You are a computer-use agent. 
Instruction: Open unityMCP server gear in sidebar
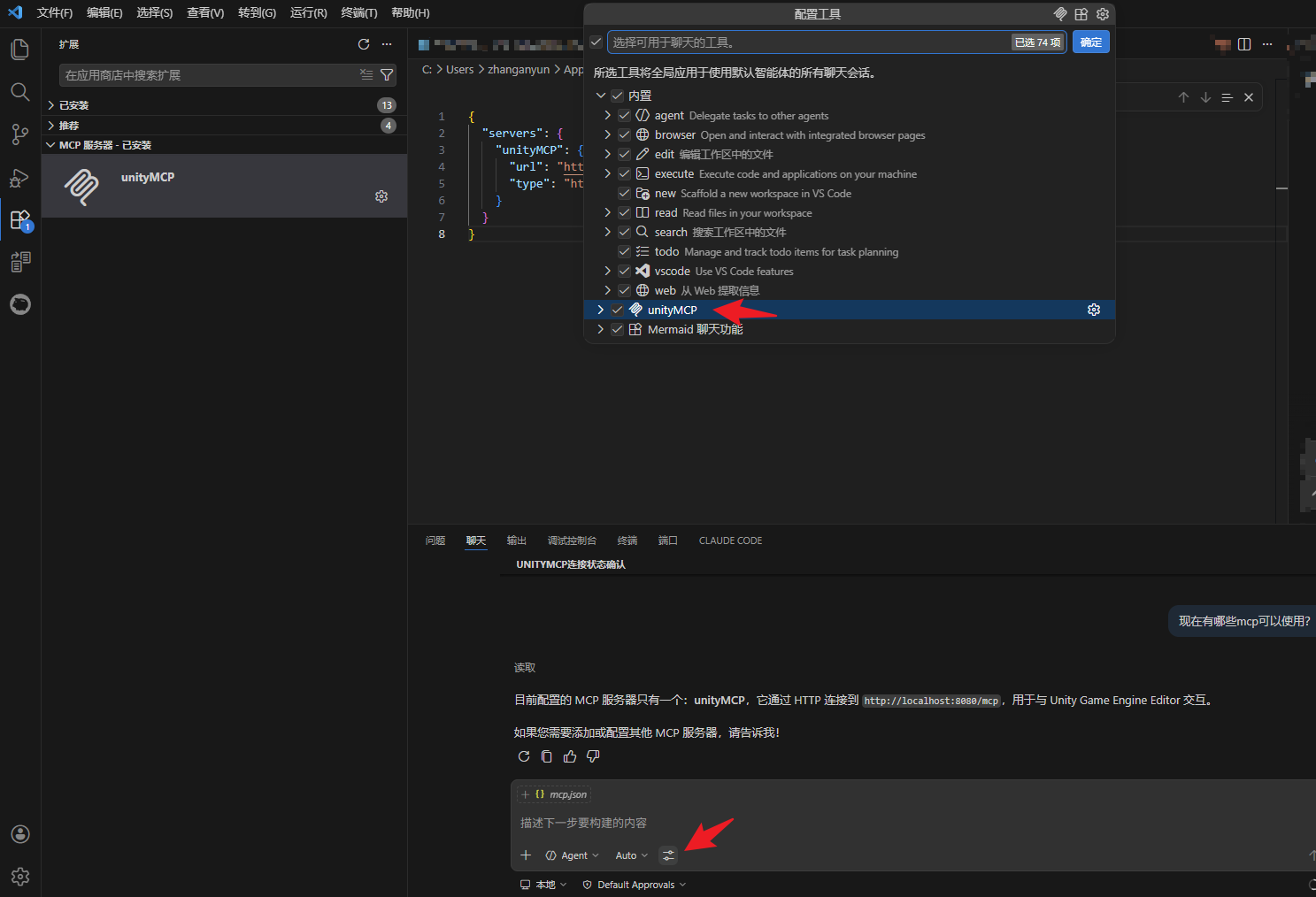point(381,196)
